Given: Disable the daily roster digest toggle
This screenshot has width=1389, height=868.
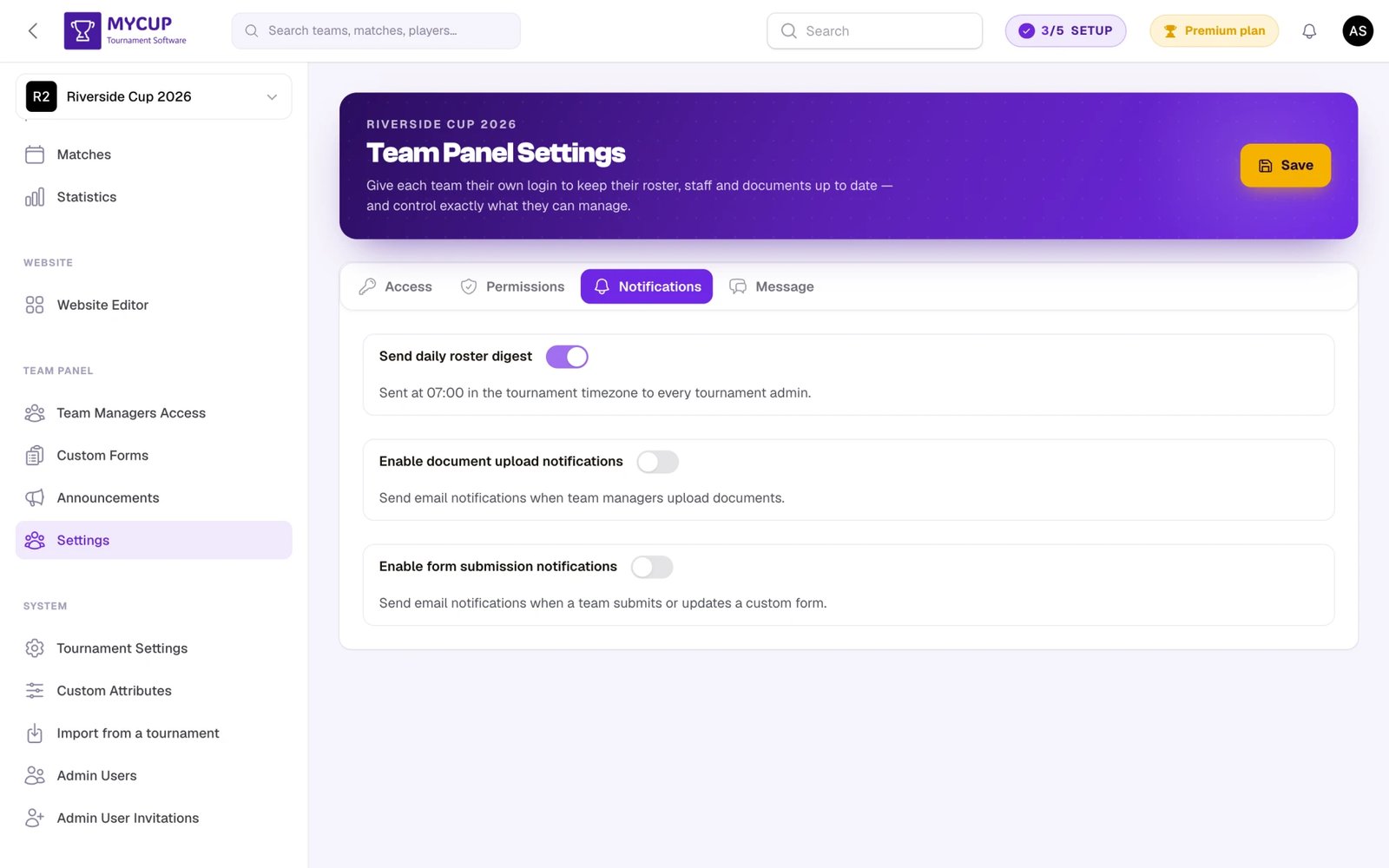Looking at the screenshot, I should pos(567,357).
